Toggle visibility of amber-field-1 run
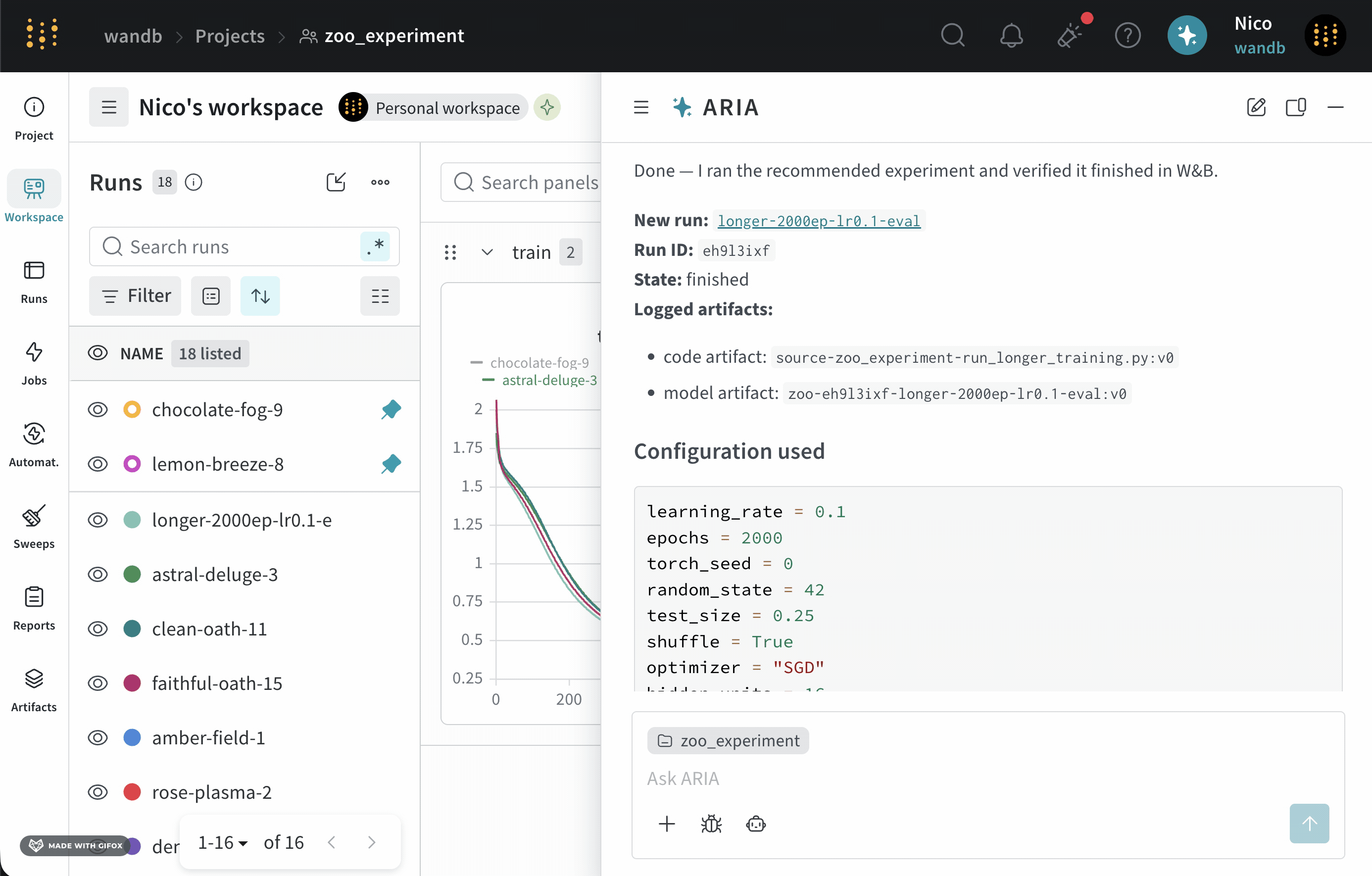The height and width of the screenshot is (876, 1372). 98,737
